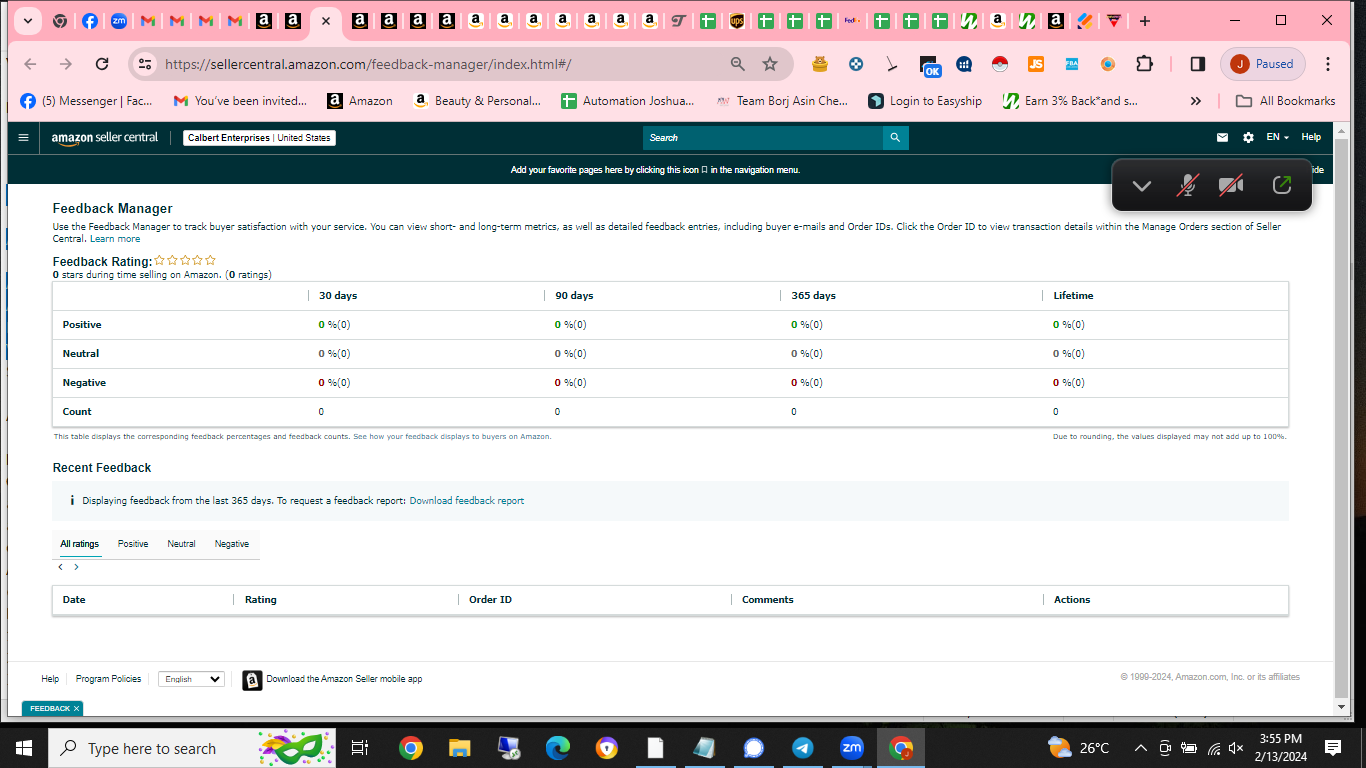Open the EN language dropdown in header
Image resolution: width=1366 pixels, height=768 pixels.
1277,138
